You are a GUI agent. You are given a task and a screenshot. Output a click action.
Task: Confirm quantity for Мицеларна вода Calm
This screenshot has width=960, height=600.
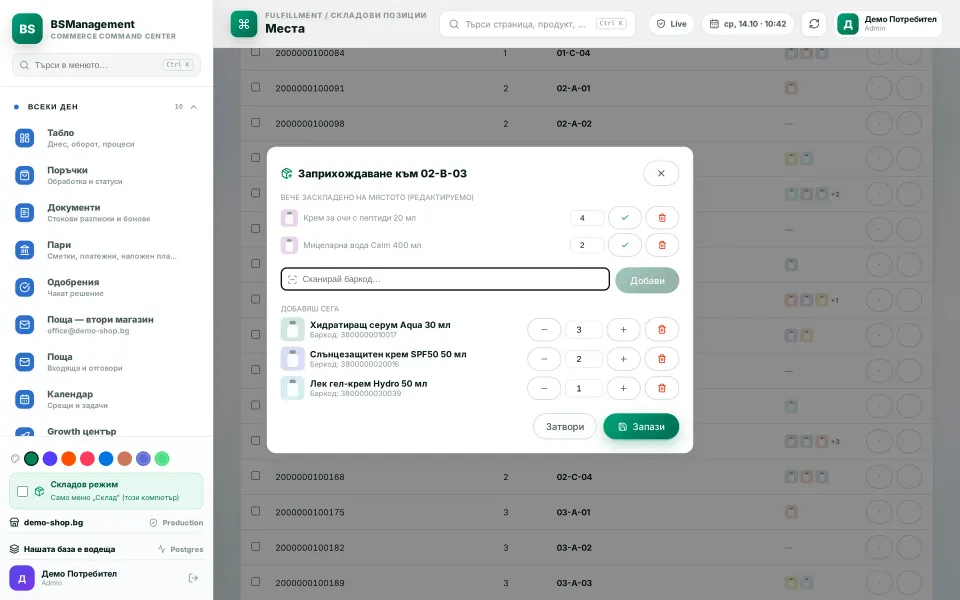point(624,245)
